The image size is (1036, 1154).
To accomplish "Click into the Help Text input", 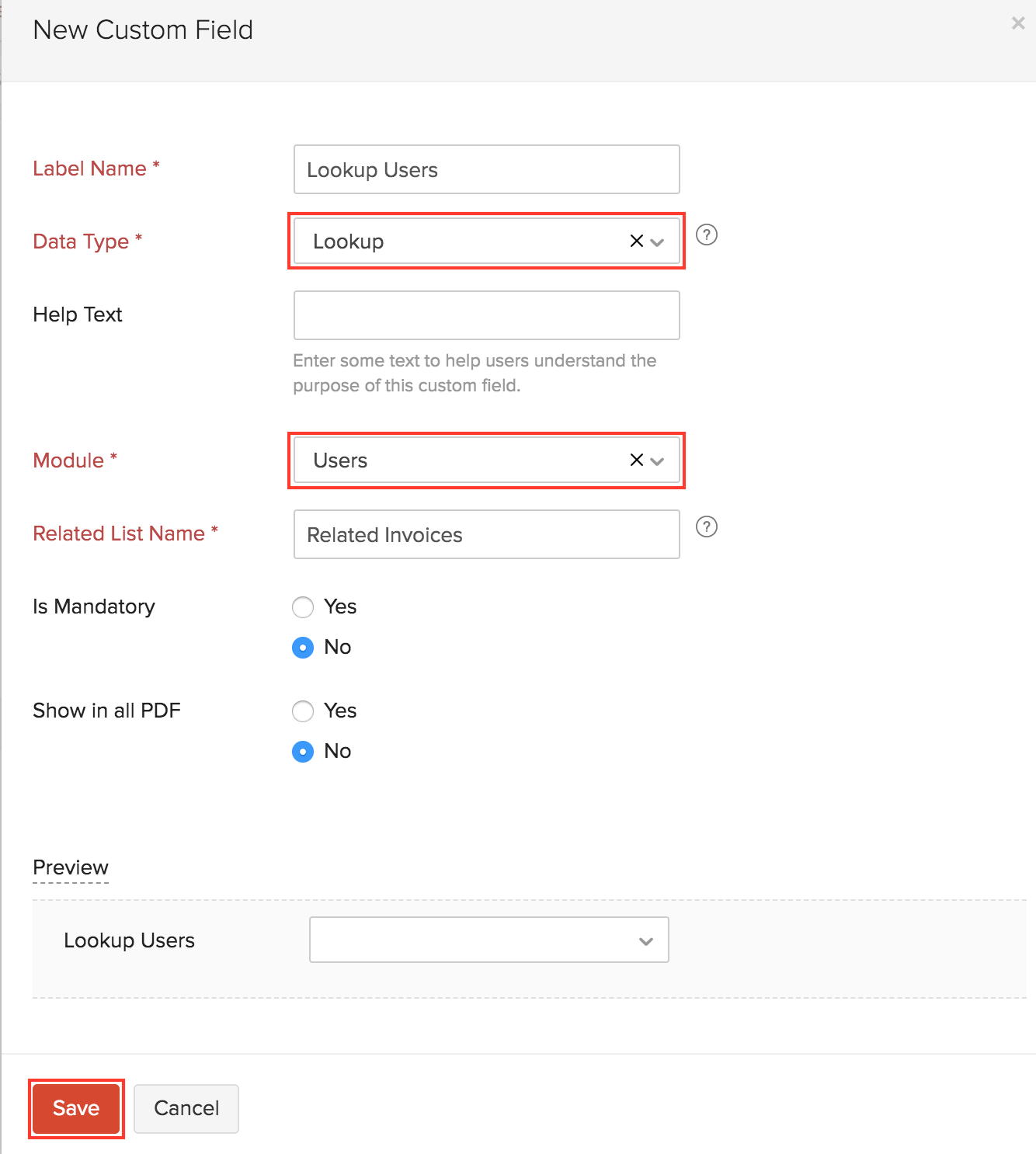I will (x=487, y=315).
